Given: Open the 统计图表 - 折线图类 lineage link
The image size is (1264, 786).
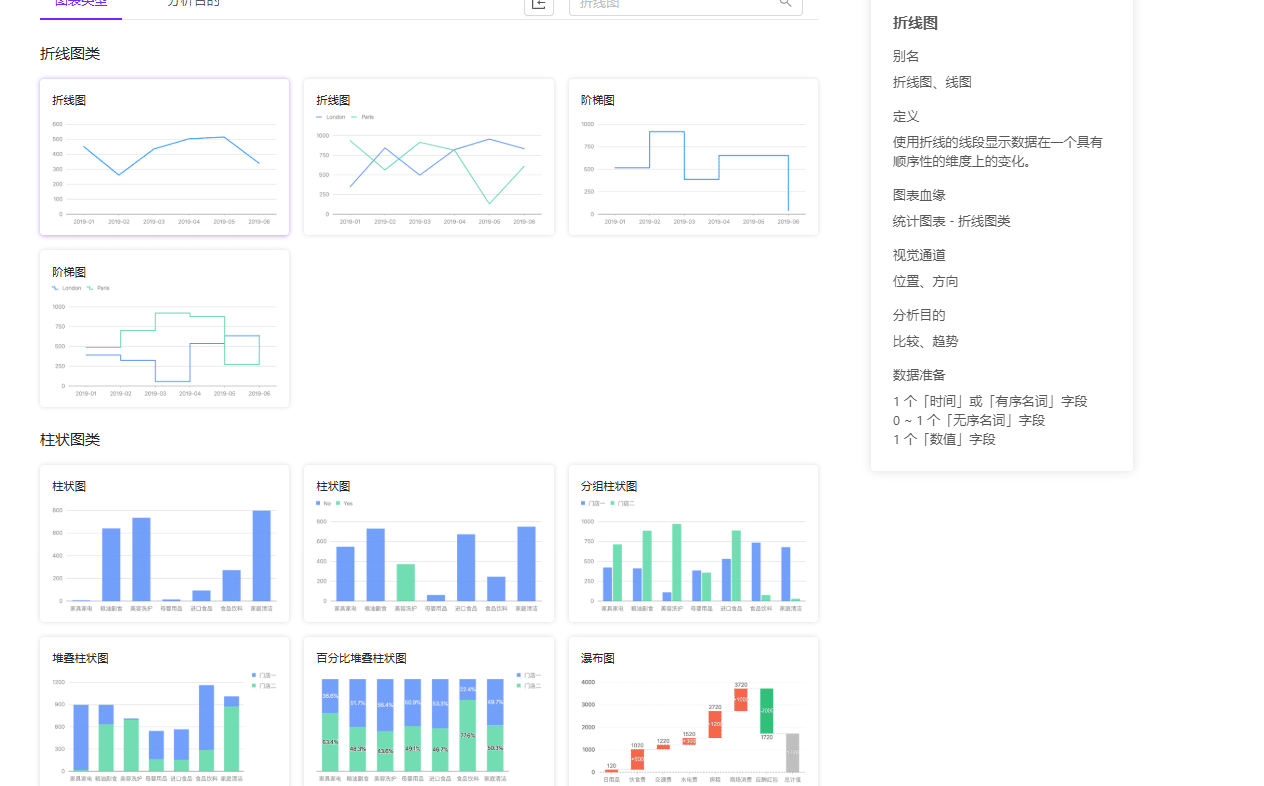Looking at the screenshot, I should pyautogui.click(x=951, y=221).
